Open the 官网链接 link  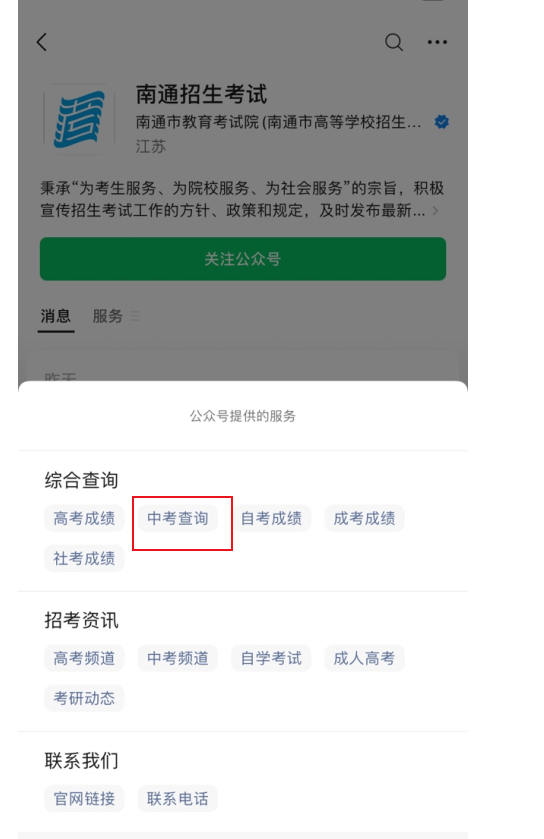[x=84, y=798]
